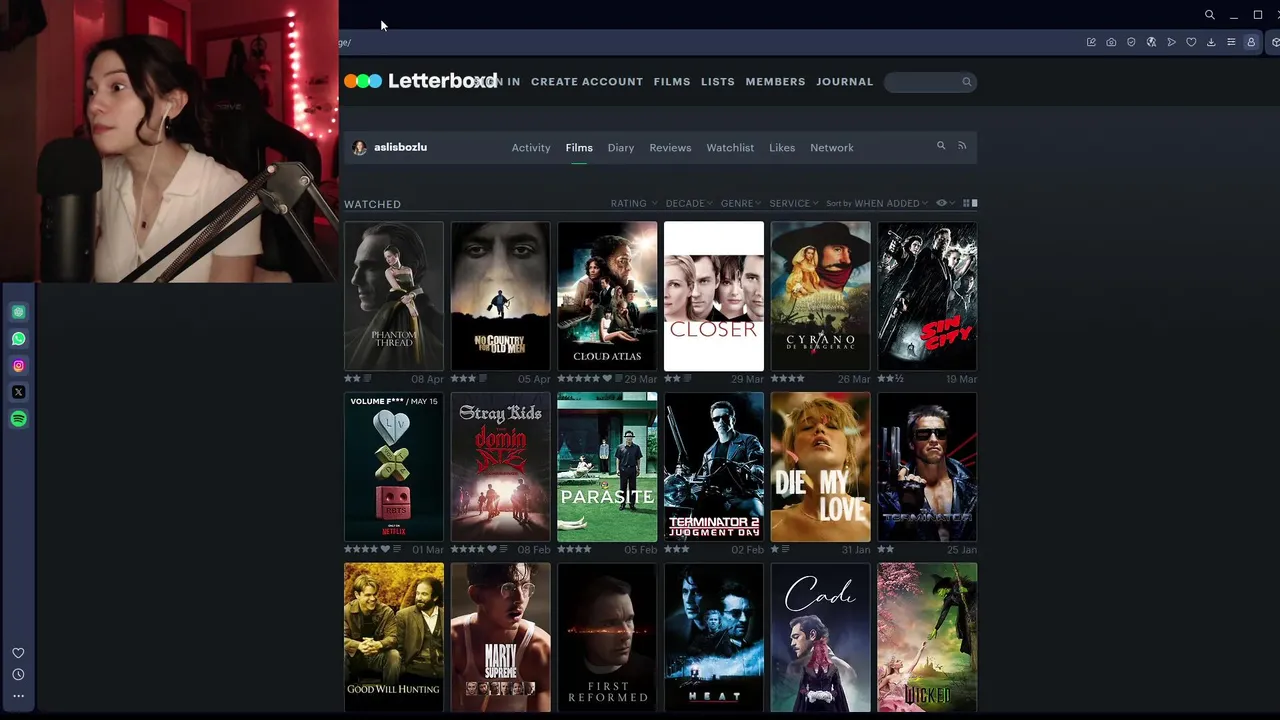Open JOURNAL in the top navigation
The width and height of the screenshot is (1280, 720).
845,82
